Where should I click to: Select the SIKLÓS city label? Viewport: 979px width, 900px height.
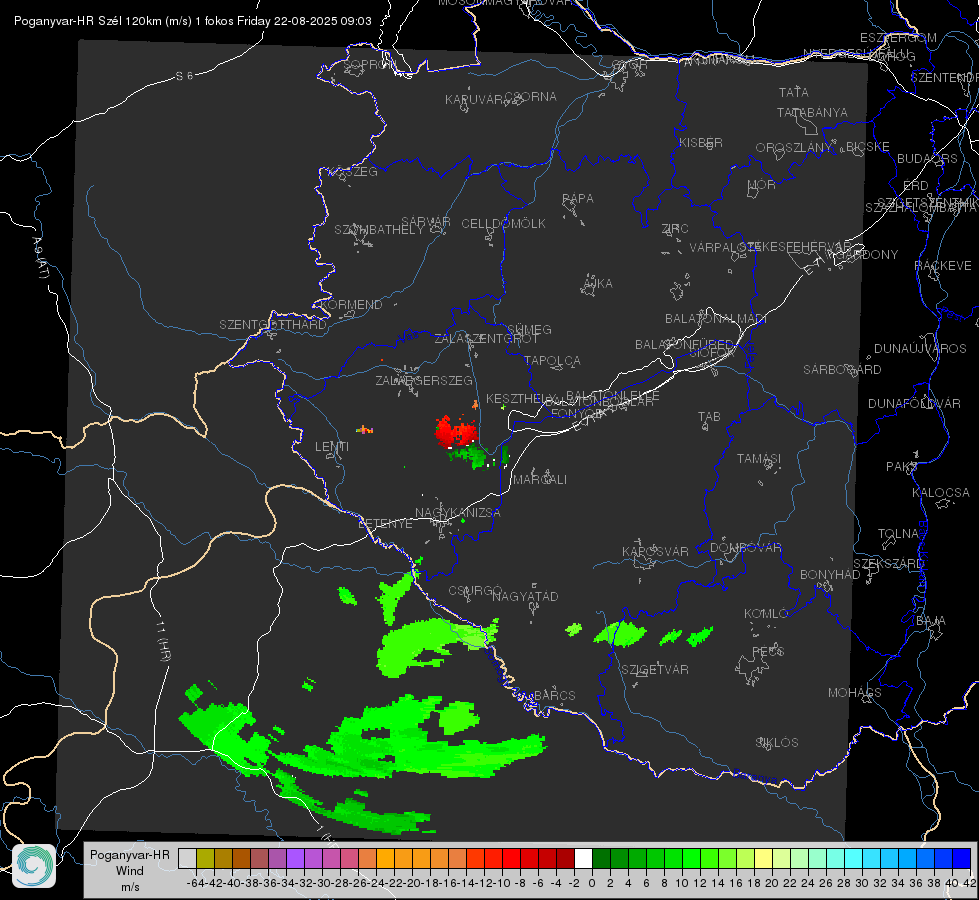(x=777, y=743)
